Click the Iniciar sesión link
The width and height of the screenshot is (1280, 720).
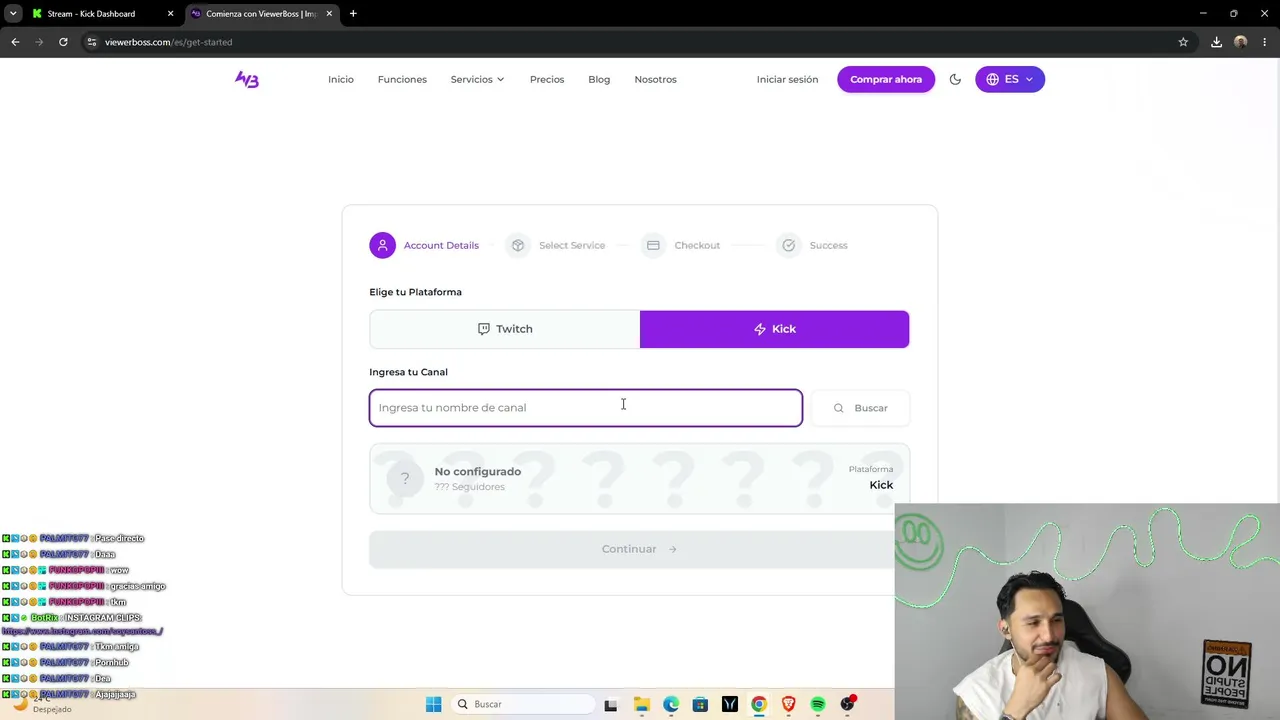pyautogui.click(x=787, y=79)
